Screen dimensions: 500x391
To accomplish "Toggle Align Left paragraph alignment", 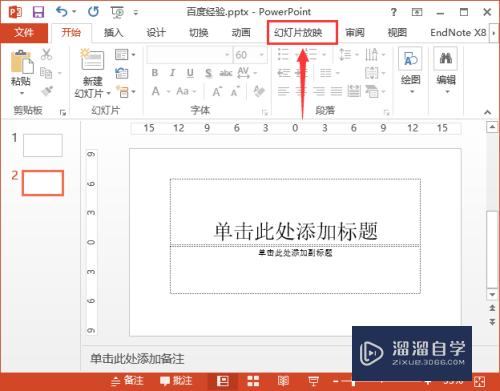I will (x=284, y=91).
